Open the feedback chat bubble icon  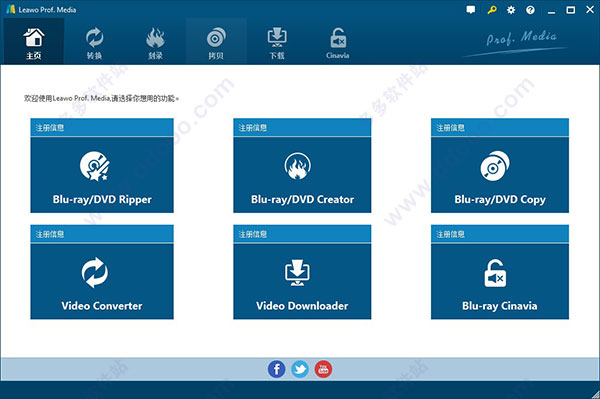click(471, 10)
